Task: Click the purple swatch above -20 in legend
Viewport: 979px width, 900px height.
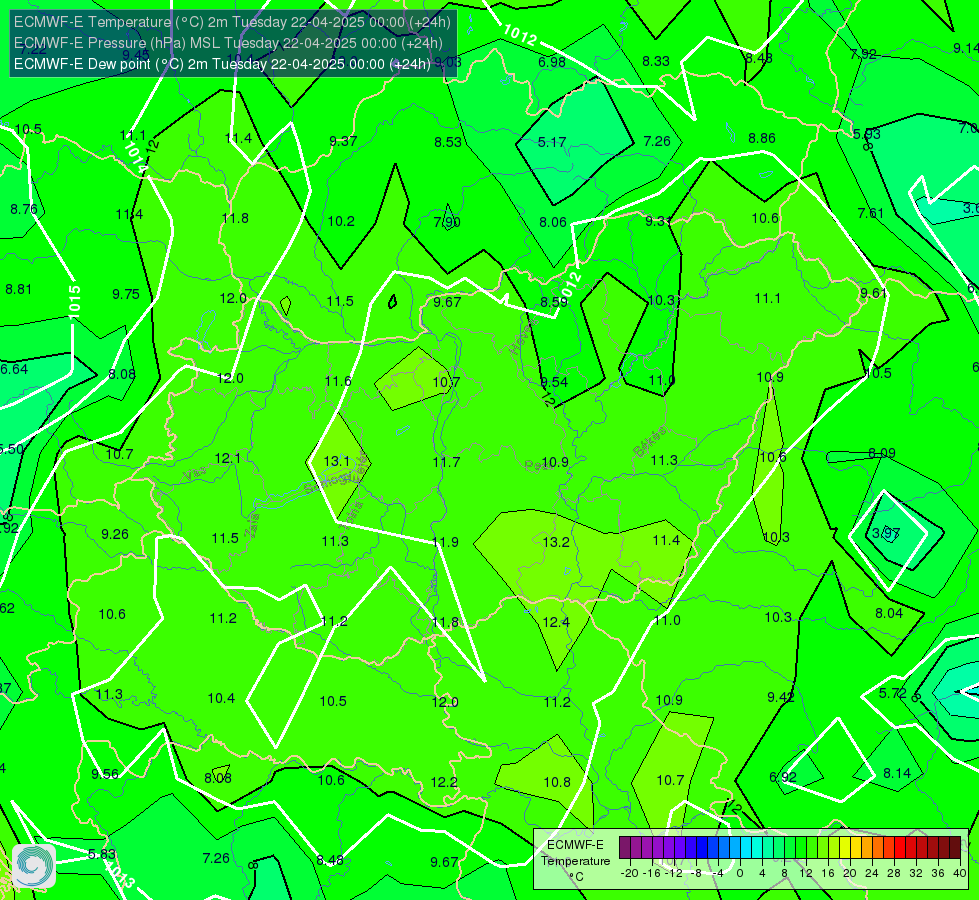Action: pos(625,848)
